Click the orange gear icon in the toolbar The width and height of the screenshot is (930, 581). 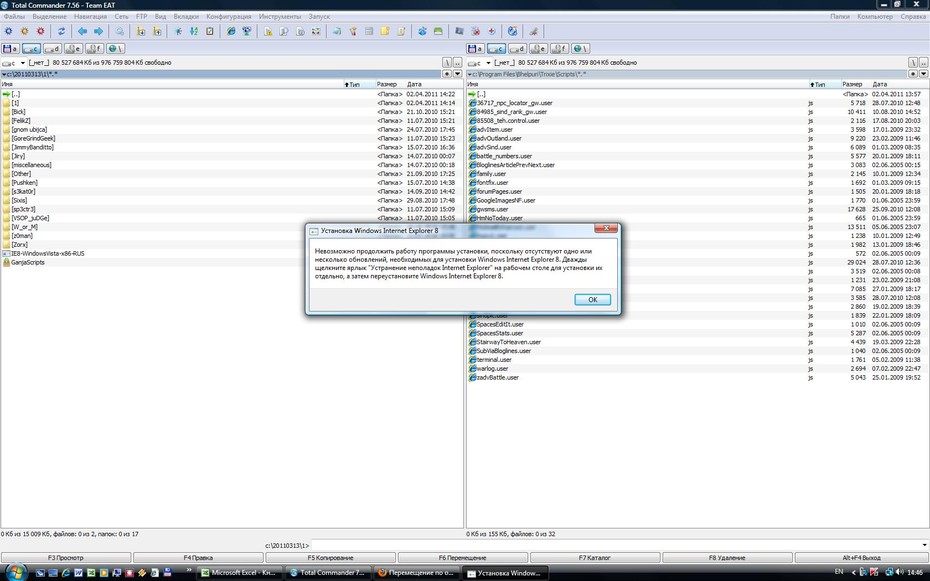25,31
